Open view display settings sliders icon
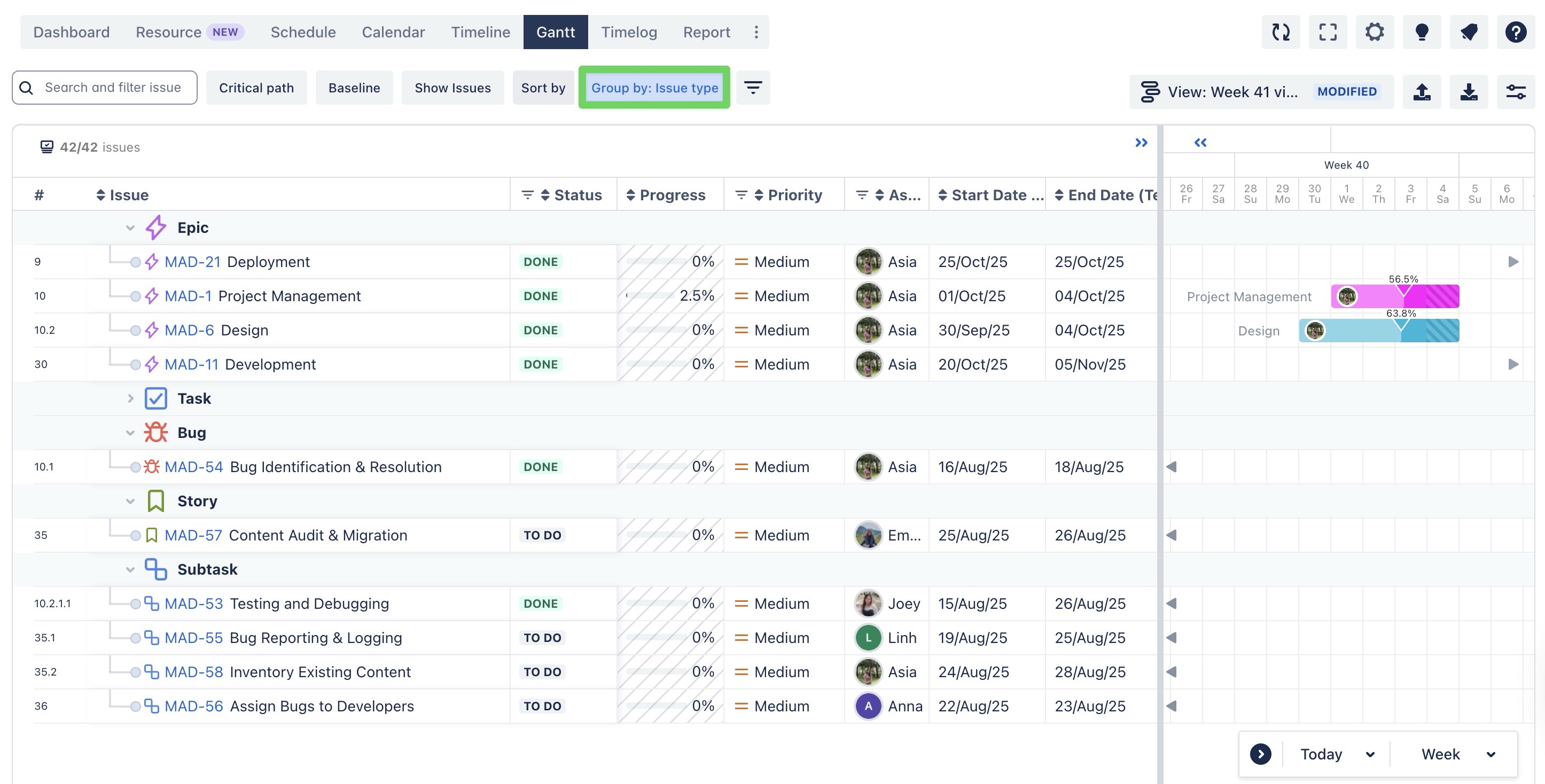 (x=1515, y=92)
